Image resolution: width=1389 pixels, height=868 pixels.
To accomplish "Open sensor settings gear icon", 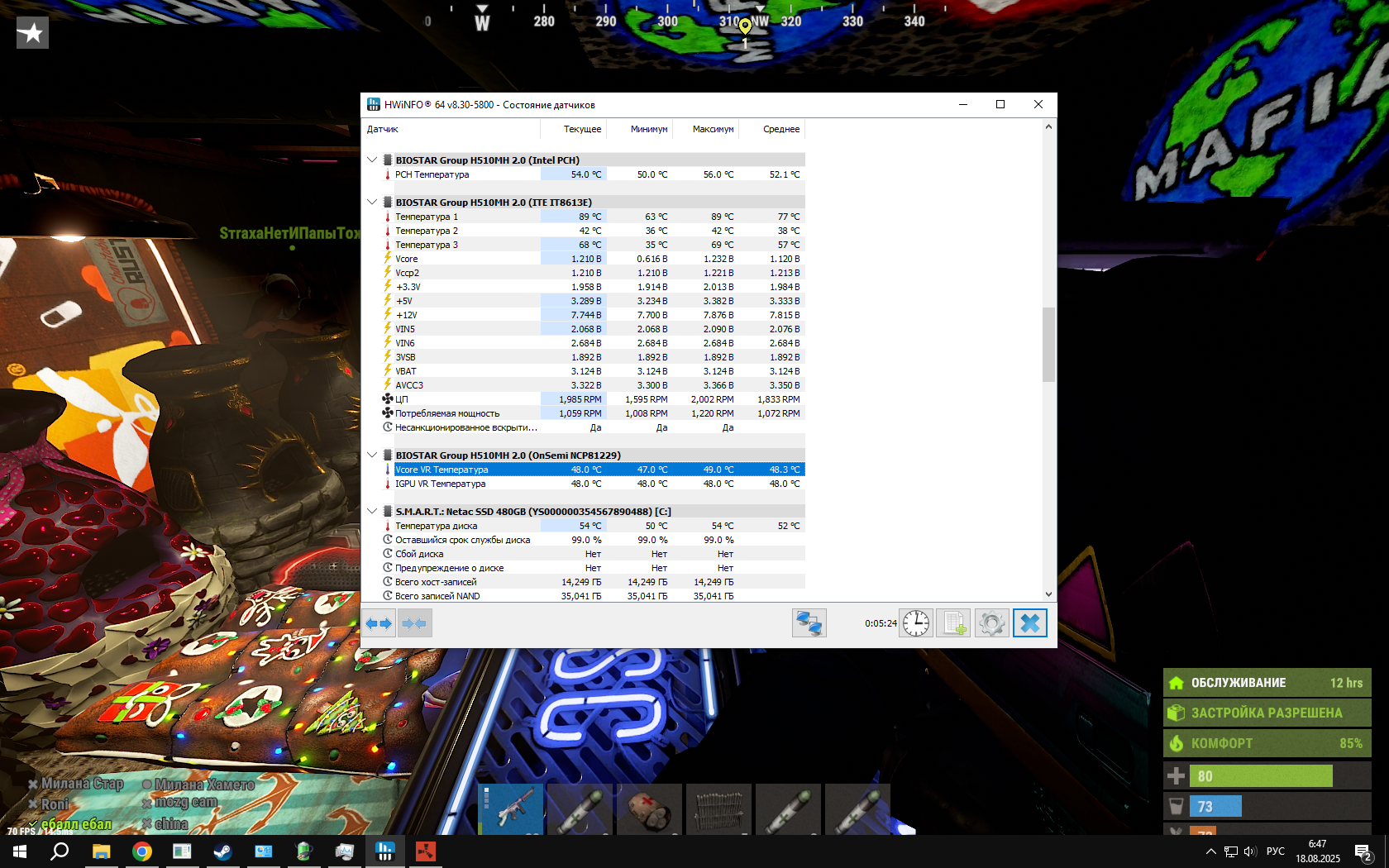I will pyautogui.click(x=992, y=623).
